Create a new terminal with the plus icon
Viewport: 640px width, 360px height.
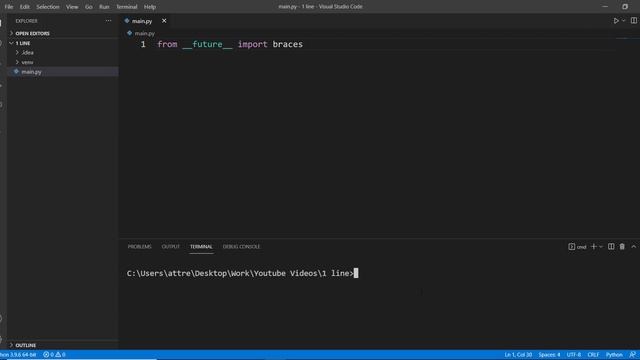coord(594,247)
